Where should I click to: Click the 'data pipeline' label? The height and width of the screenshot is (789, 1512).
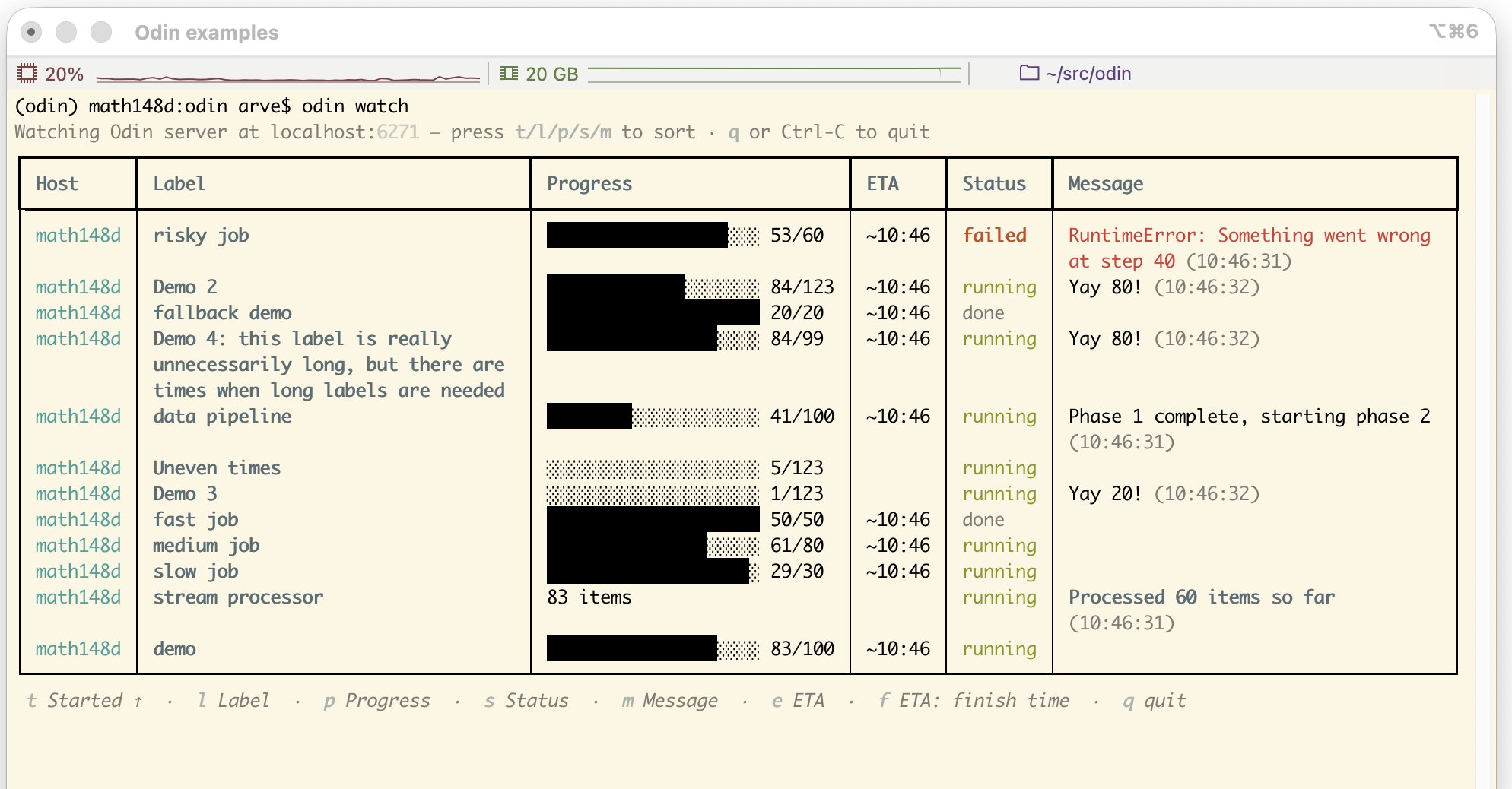(x=223, y=417)
